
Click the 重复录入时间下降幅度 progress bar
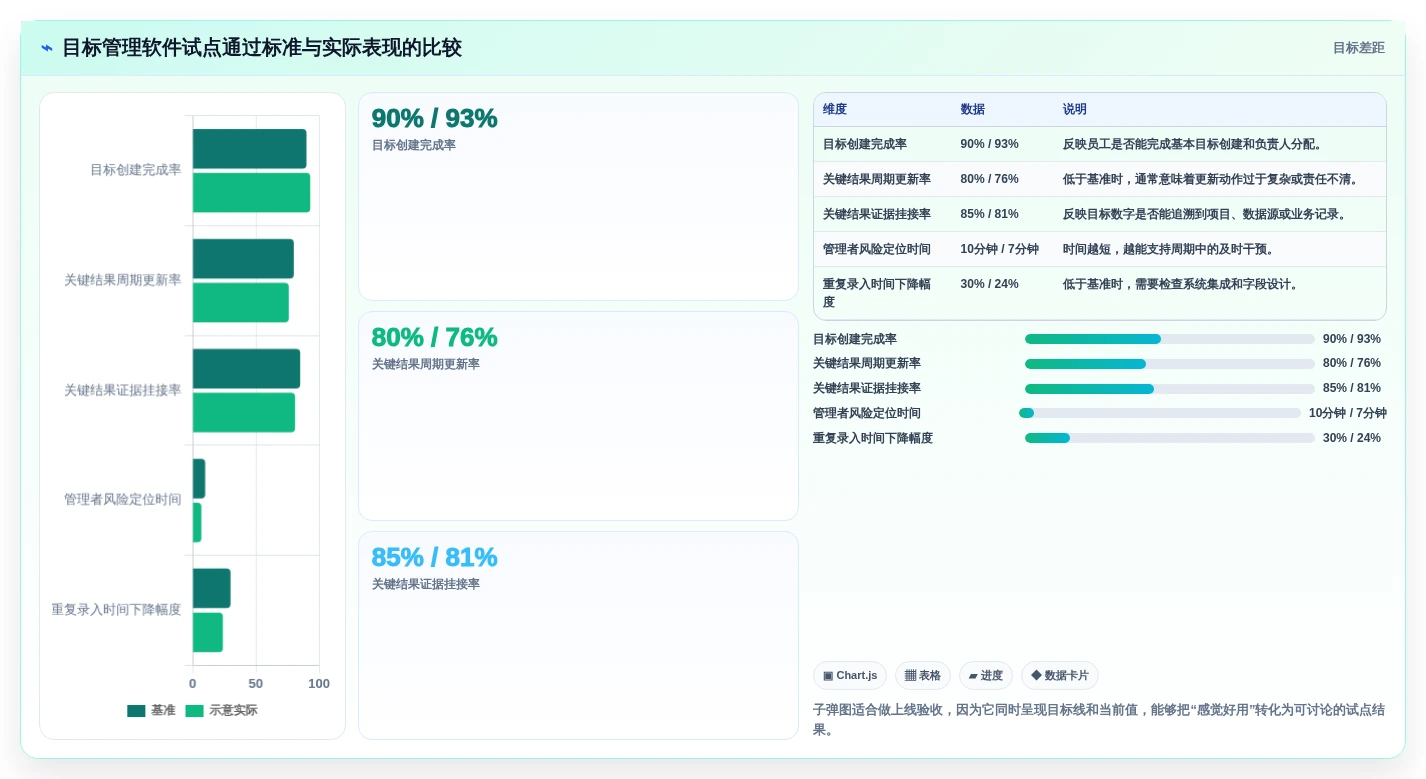point(1170,438)
